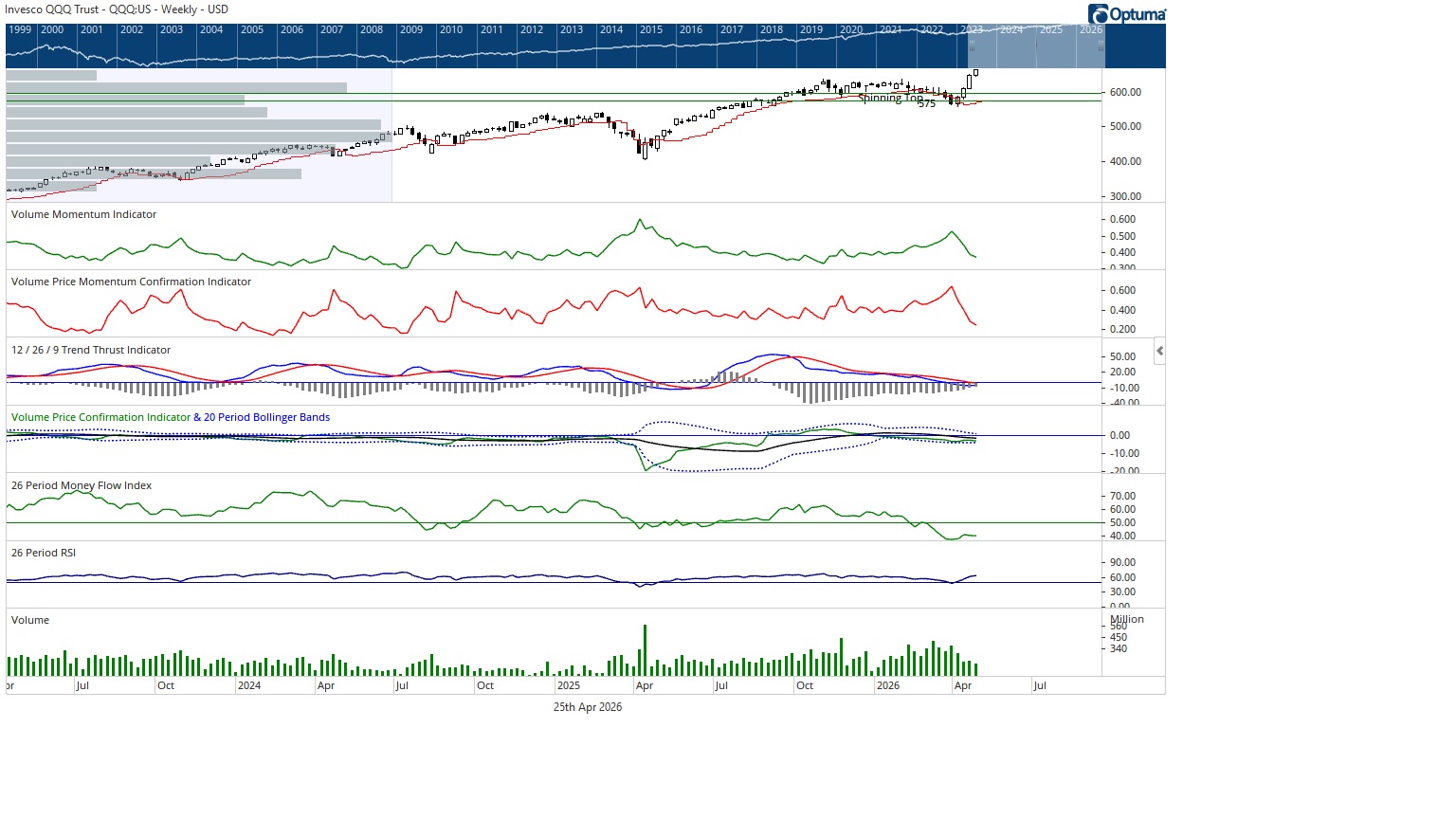This screenshot has width=1456, height=819.
Task: Click year 2015 in the overview timeline
Action: click(651, 29)
